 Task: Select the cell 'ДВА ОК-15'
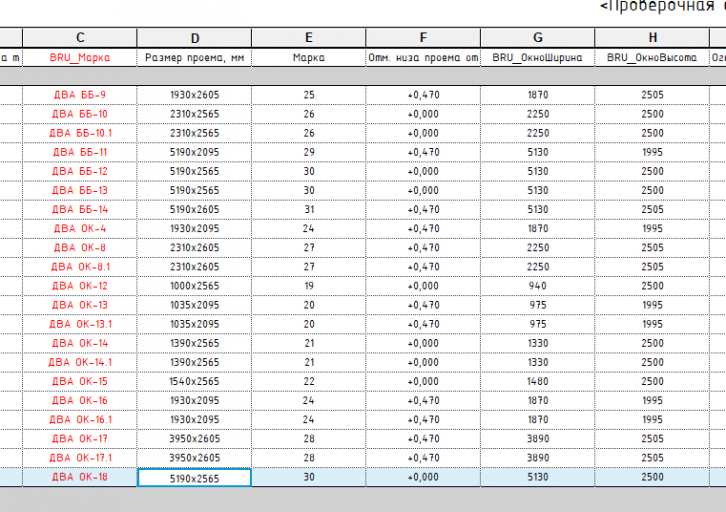[80, 381]
